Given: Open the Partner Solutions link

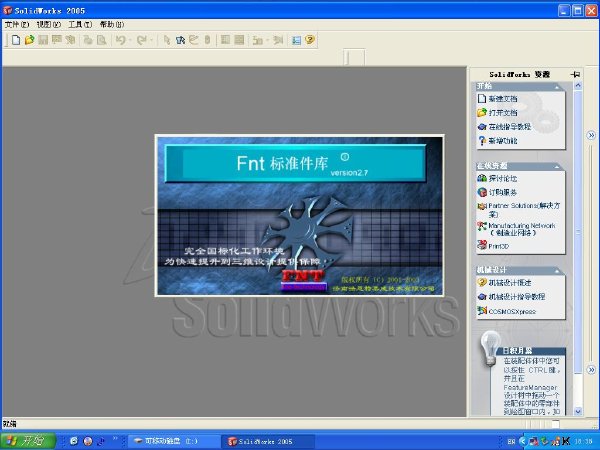Looking at the screenshot, I should [x=524, y=210].
